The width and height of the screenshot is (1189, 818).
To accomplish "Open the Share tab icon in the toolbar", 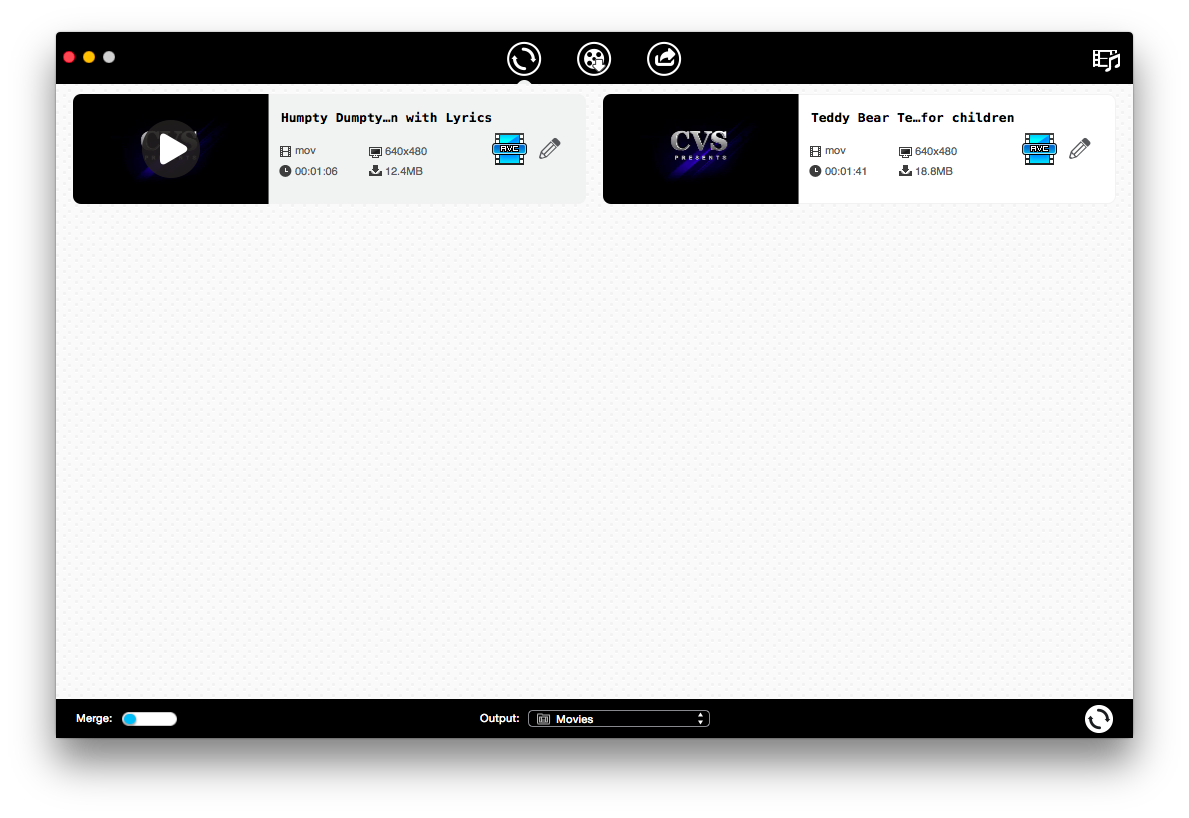I will tap(664, 59).
